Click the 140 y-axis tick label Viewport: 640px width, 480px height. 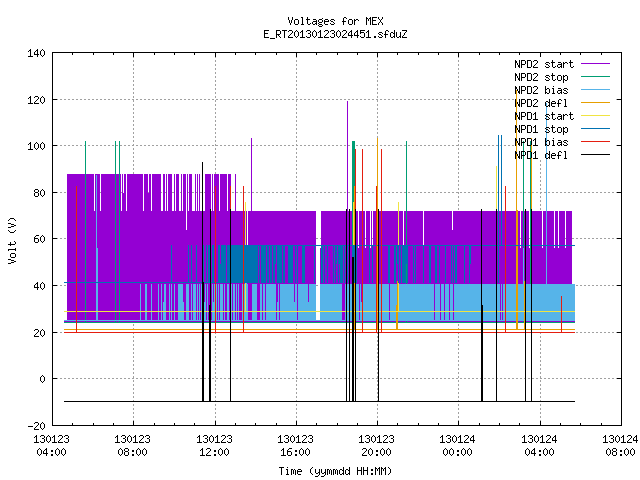click(x=36, y=53)
